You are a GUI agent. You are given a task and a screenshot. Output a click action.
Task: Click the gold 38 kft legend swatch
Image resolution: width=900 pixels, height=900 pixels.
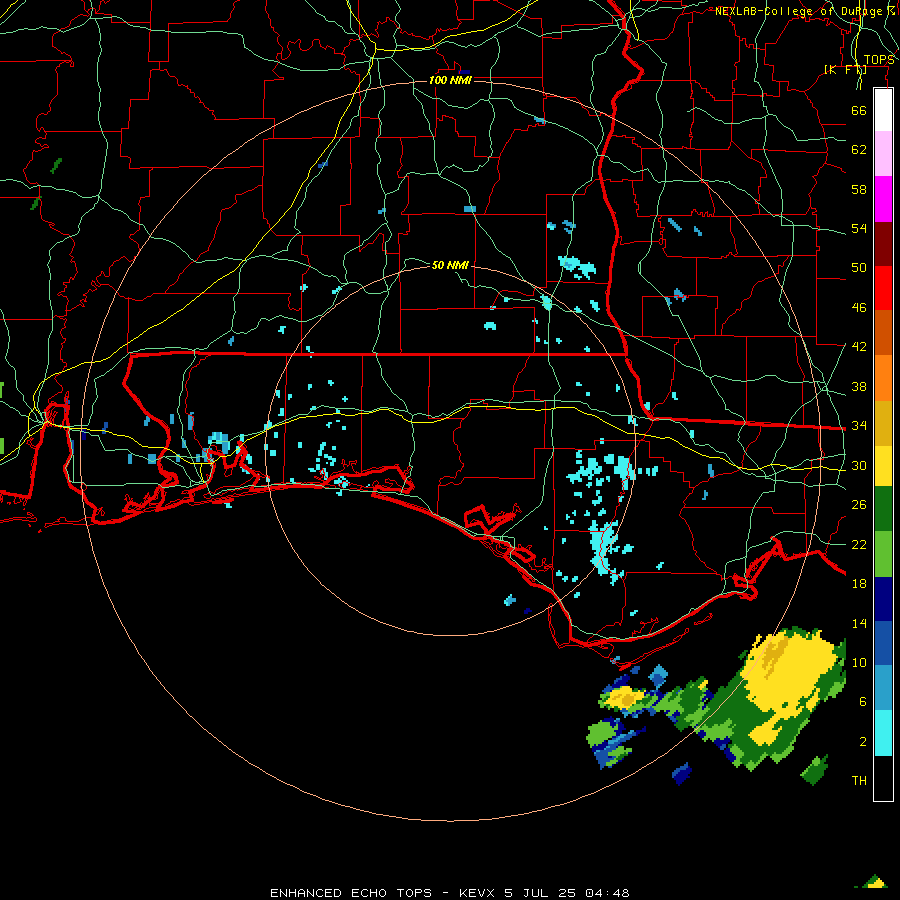(883, 422)
